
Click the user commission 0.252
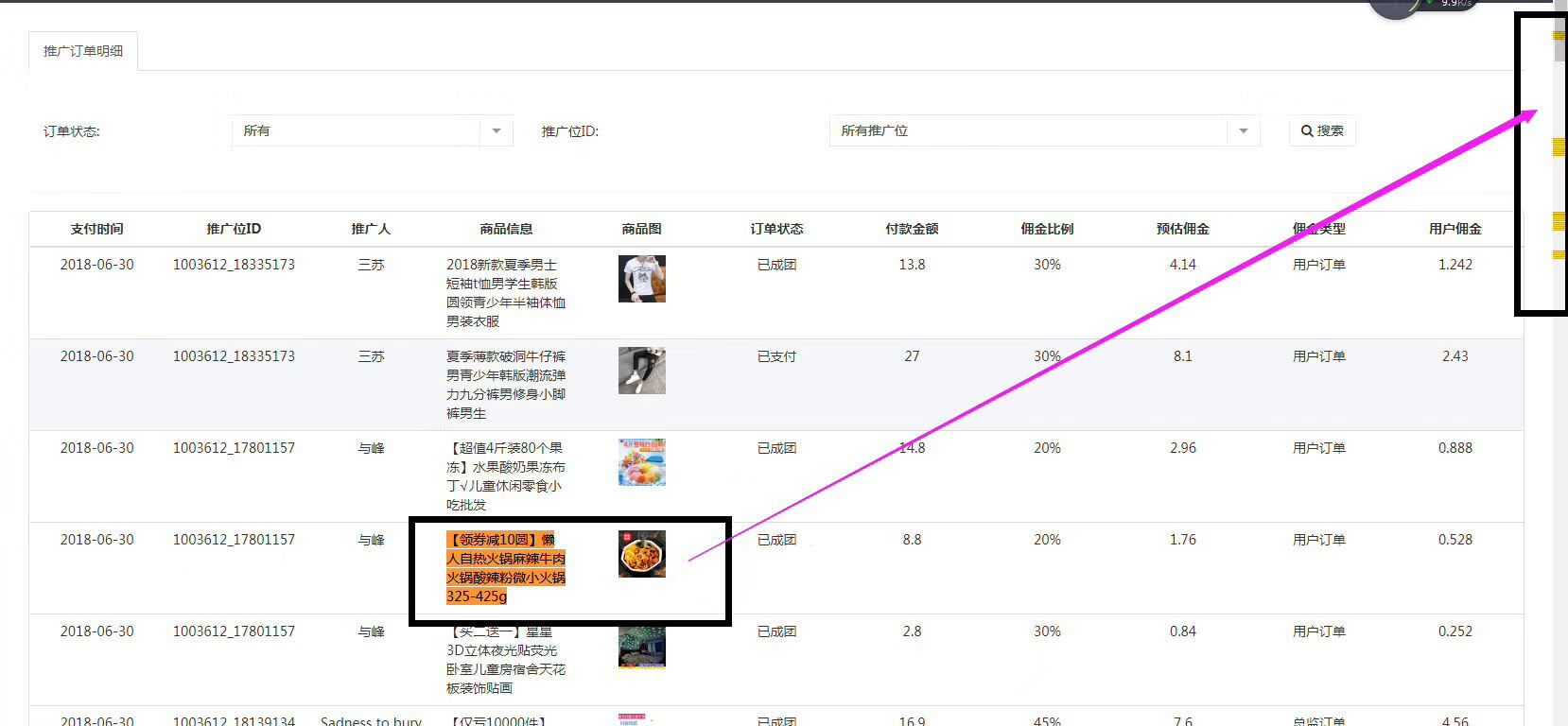tap(1455, 631)
